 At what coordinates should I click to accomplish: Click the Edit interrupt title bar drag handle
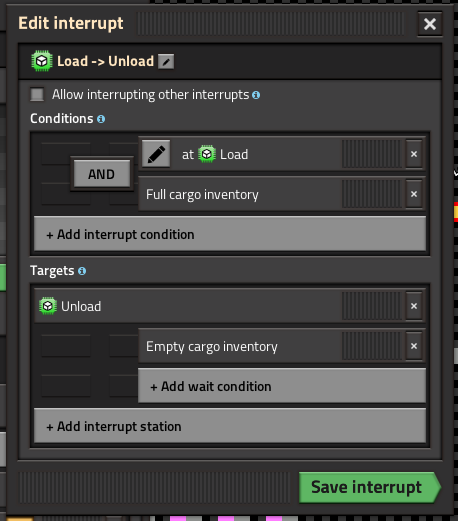(271, 24)
